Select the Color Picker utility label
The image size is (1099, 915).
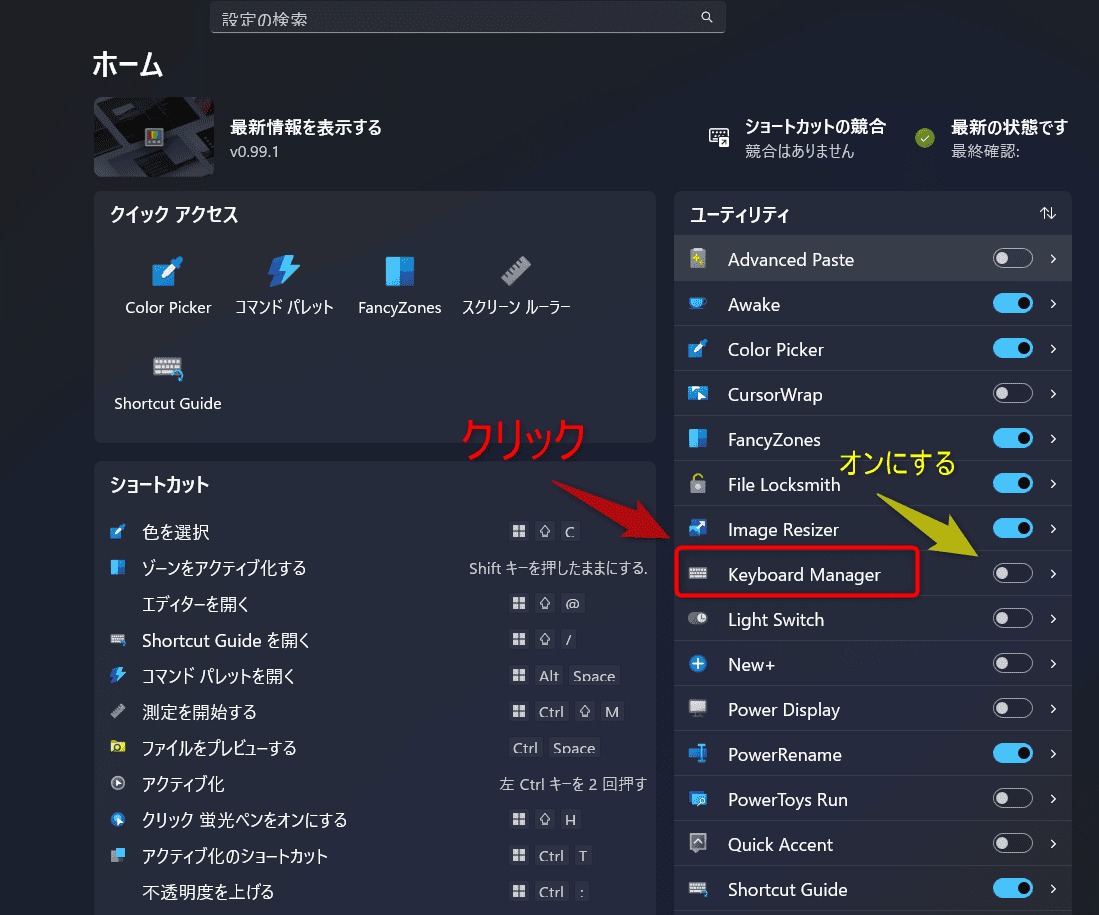[x=775, y=349]
